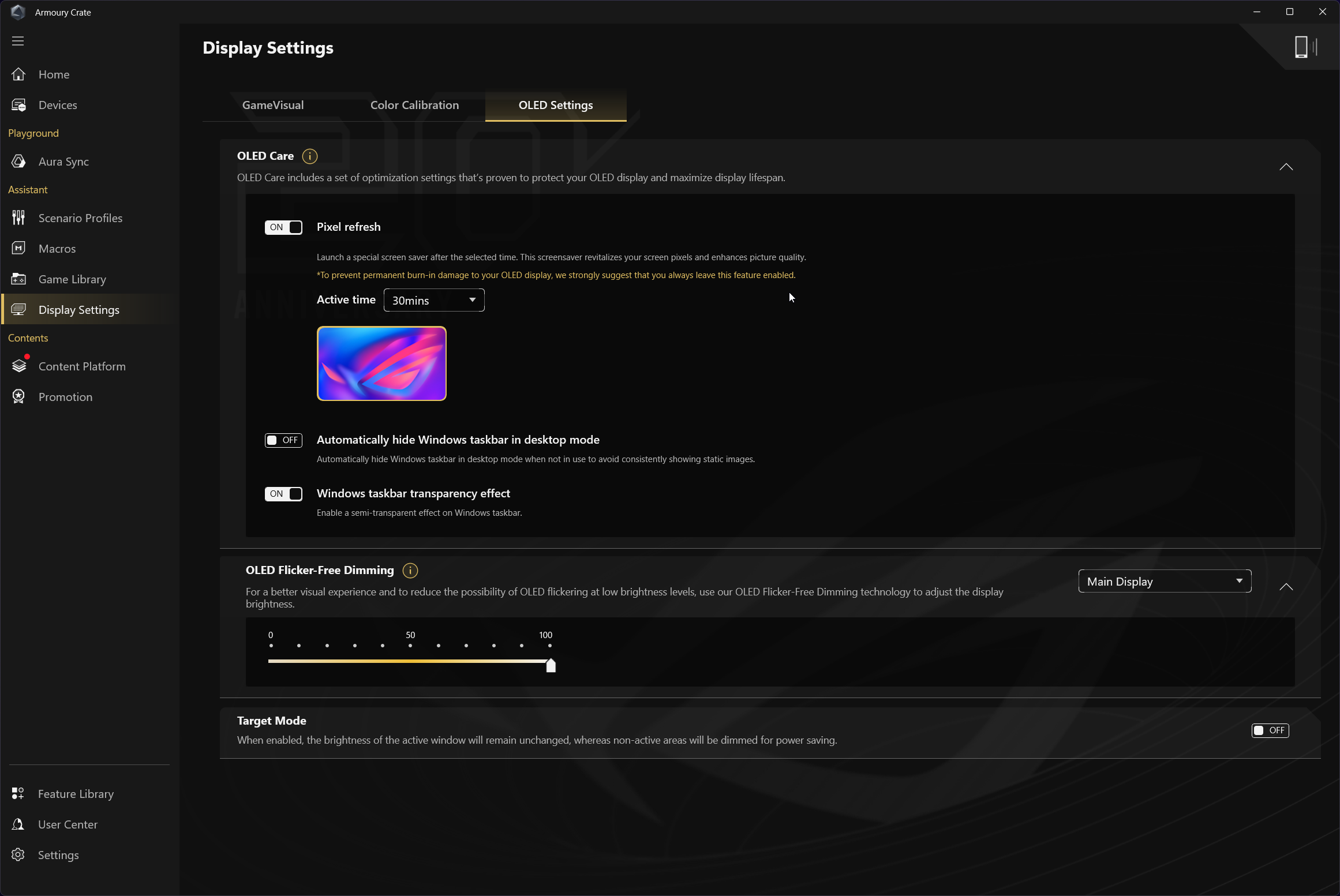Screen dimensions: 1340x896
Task: Disable Windows taskbar transparency effect toggle
Action: tap(283, 494)
